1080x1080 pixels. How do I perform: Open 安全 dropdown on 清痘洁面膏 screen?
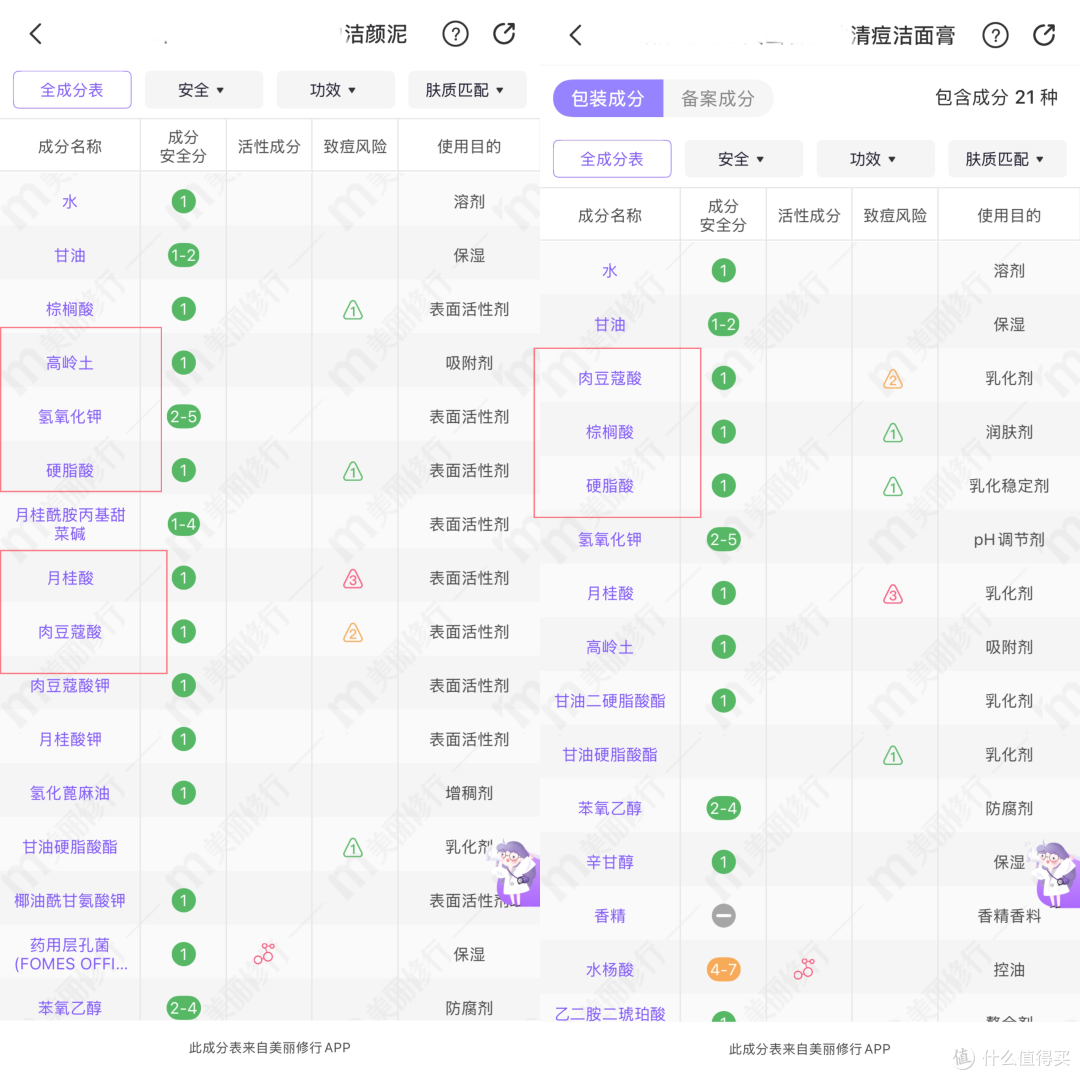[x=744, y=159]
